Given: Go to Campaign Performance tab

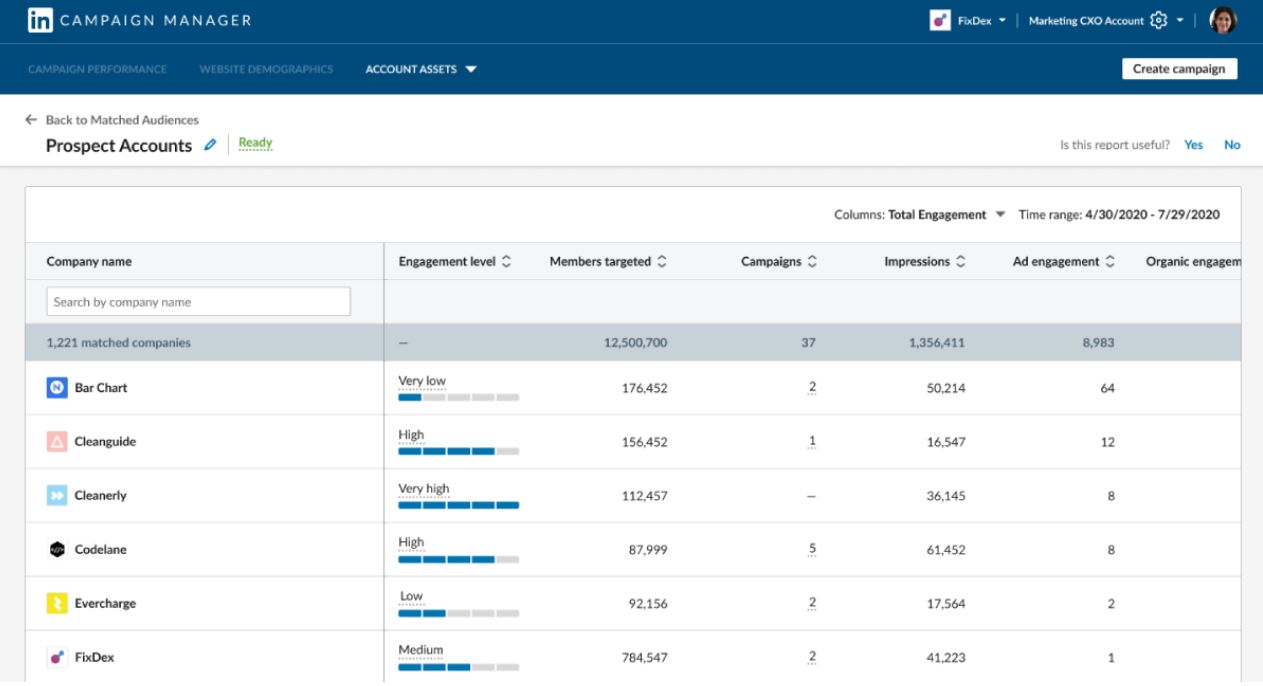Looking at the screenshot, I should (x=97, y=69).
